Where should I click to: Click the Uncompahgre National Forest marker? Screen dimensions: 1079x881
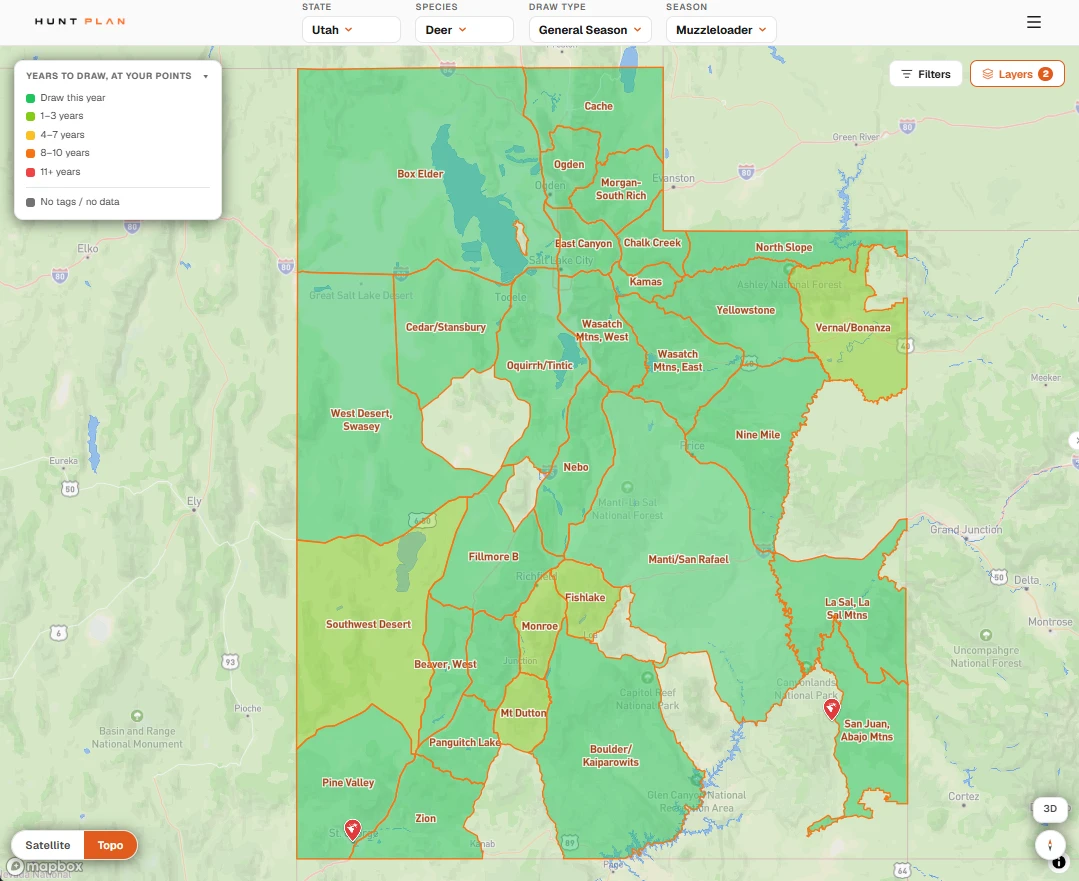(x=985, y=635)
